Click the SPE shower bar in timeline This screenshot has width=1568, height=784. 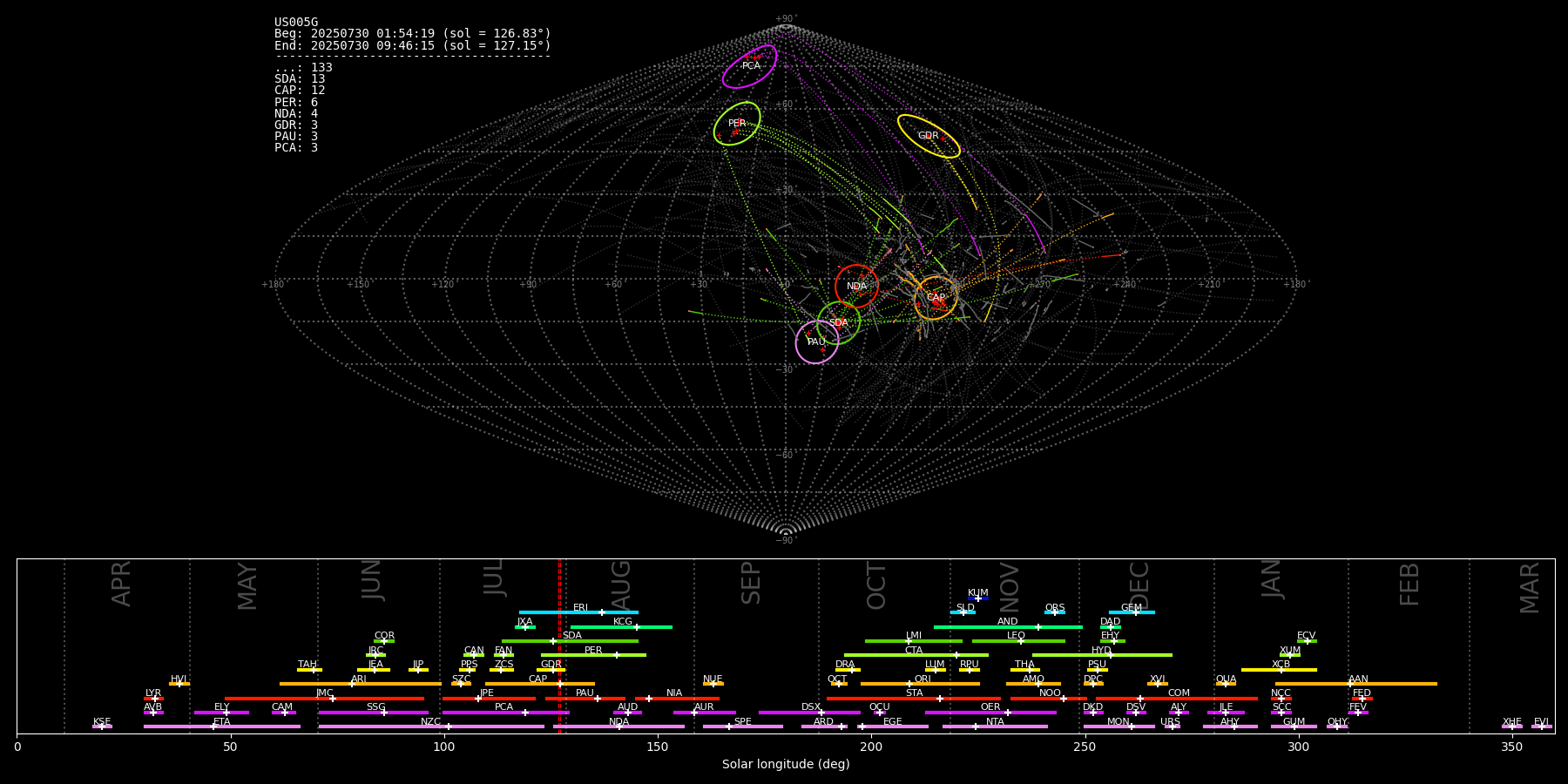click(743, 726)
